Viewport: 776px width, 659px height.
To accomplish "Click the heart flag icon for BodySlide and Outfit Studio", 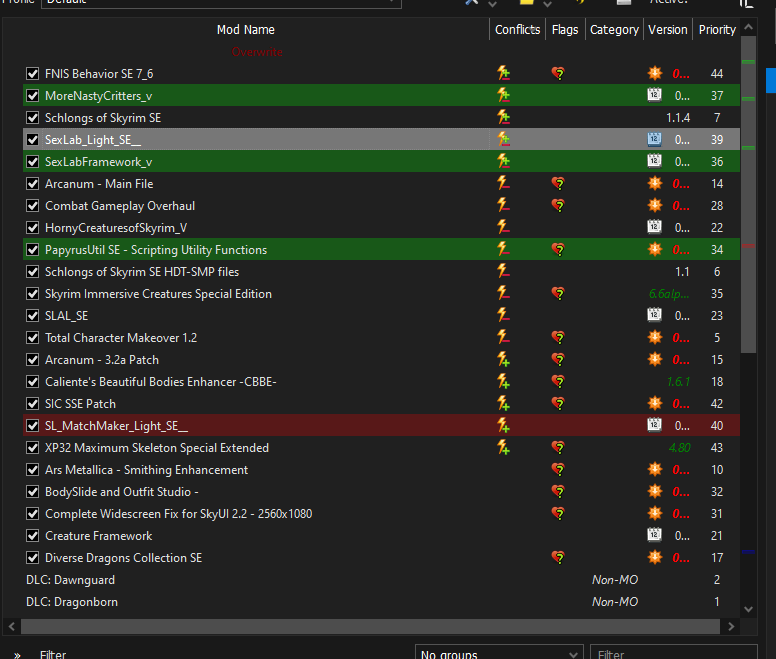I will 558,491.
